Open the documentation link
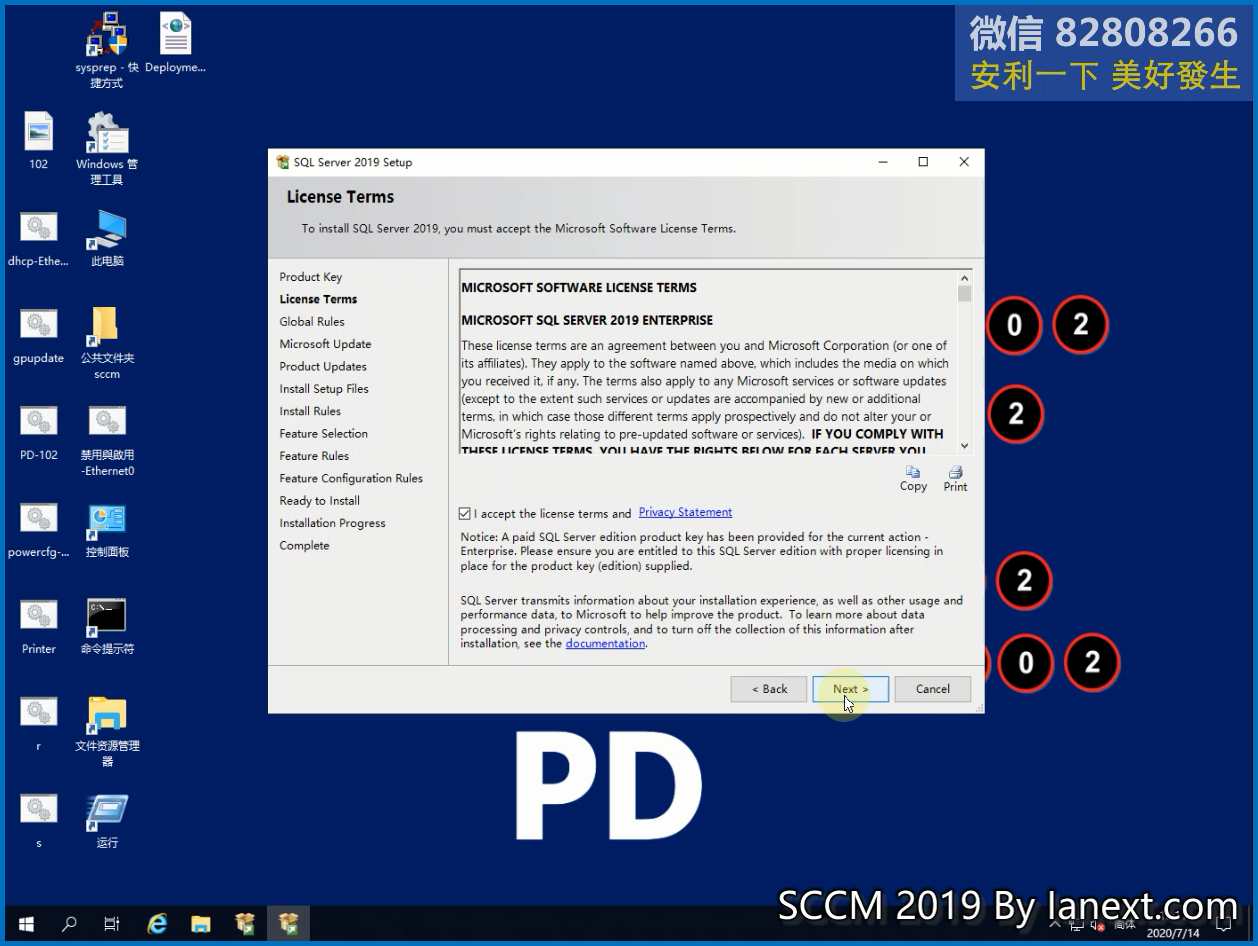This screenshot has height=946, width=1258. (x=605, y=644)
